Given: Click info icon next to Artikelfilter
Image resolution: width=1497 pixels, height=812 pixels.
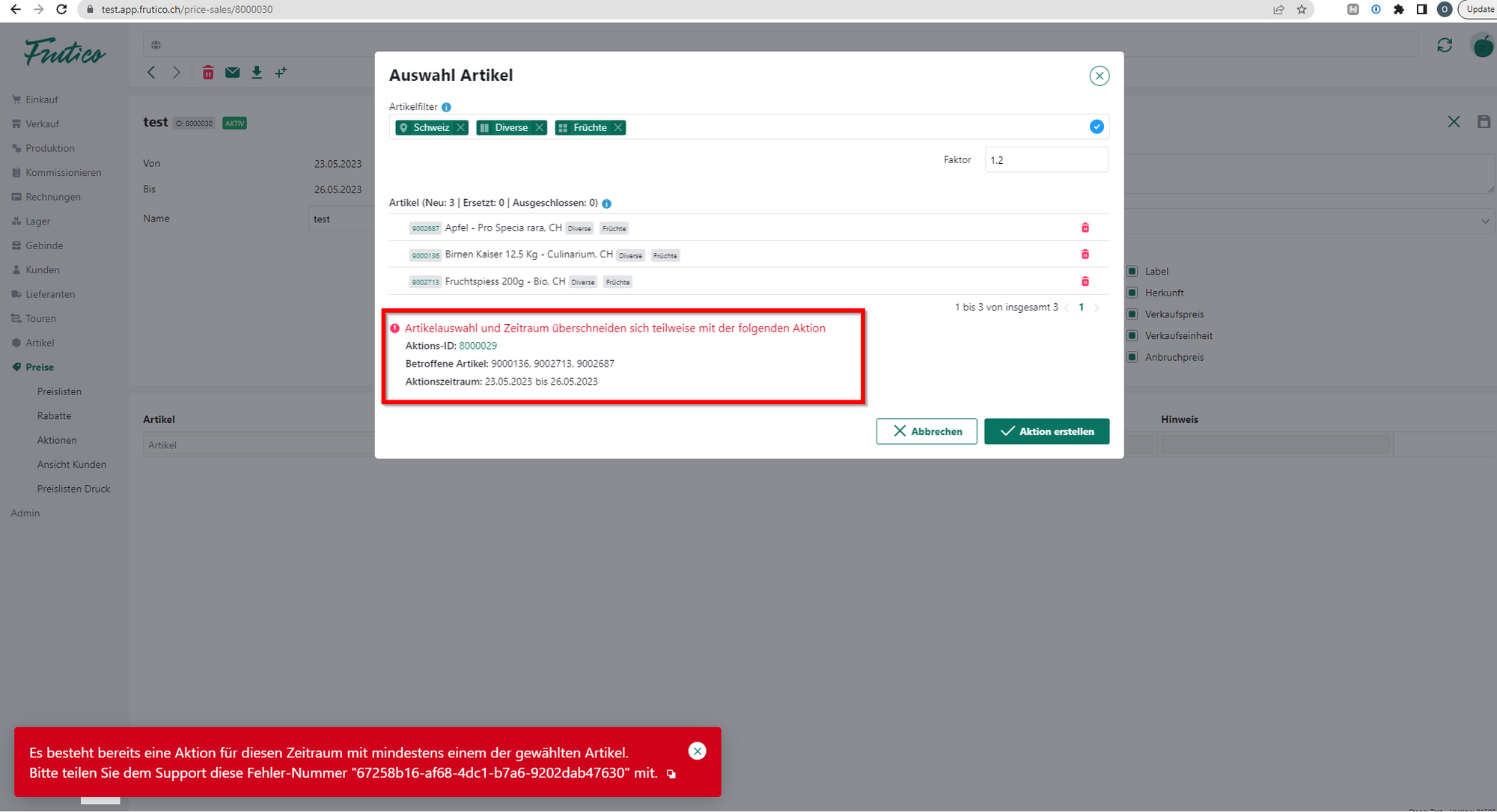Looking at the screenshot, I should coord(446,107).
